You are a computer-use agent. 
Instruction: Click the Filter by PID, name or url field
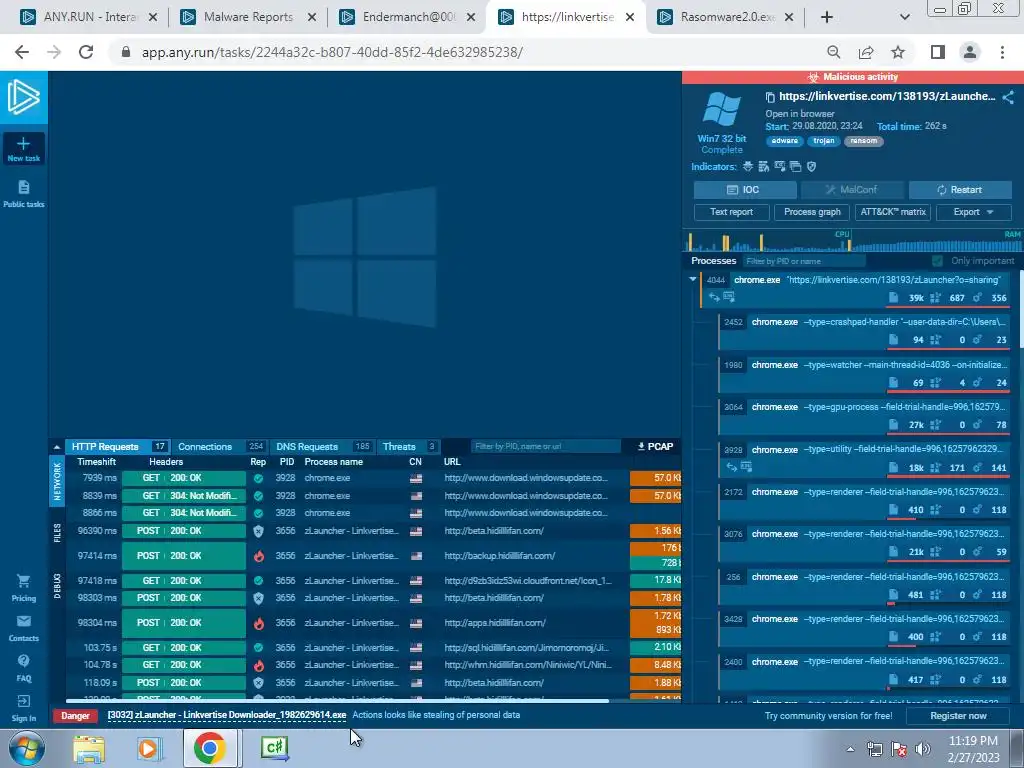click(545, 447)
